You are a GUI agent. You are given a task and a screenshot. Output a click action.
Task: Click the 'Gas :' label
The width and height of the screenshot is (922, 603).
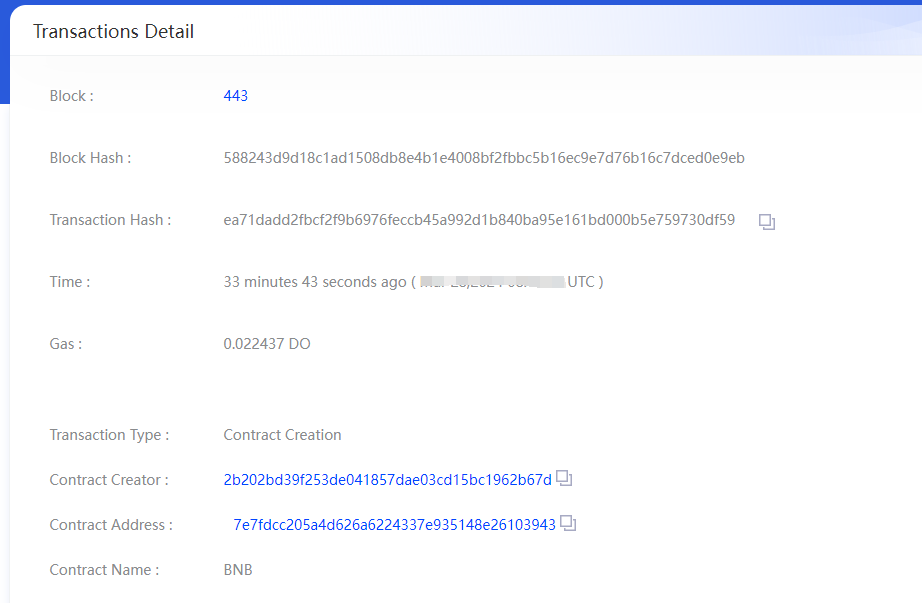pyautogui.click(x=66, y=344)
